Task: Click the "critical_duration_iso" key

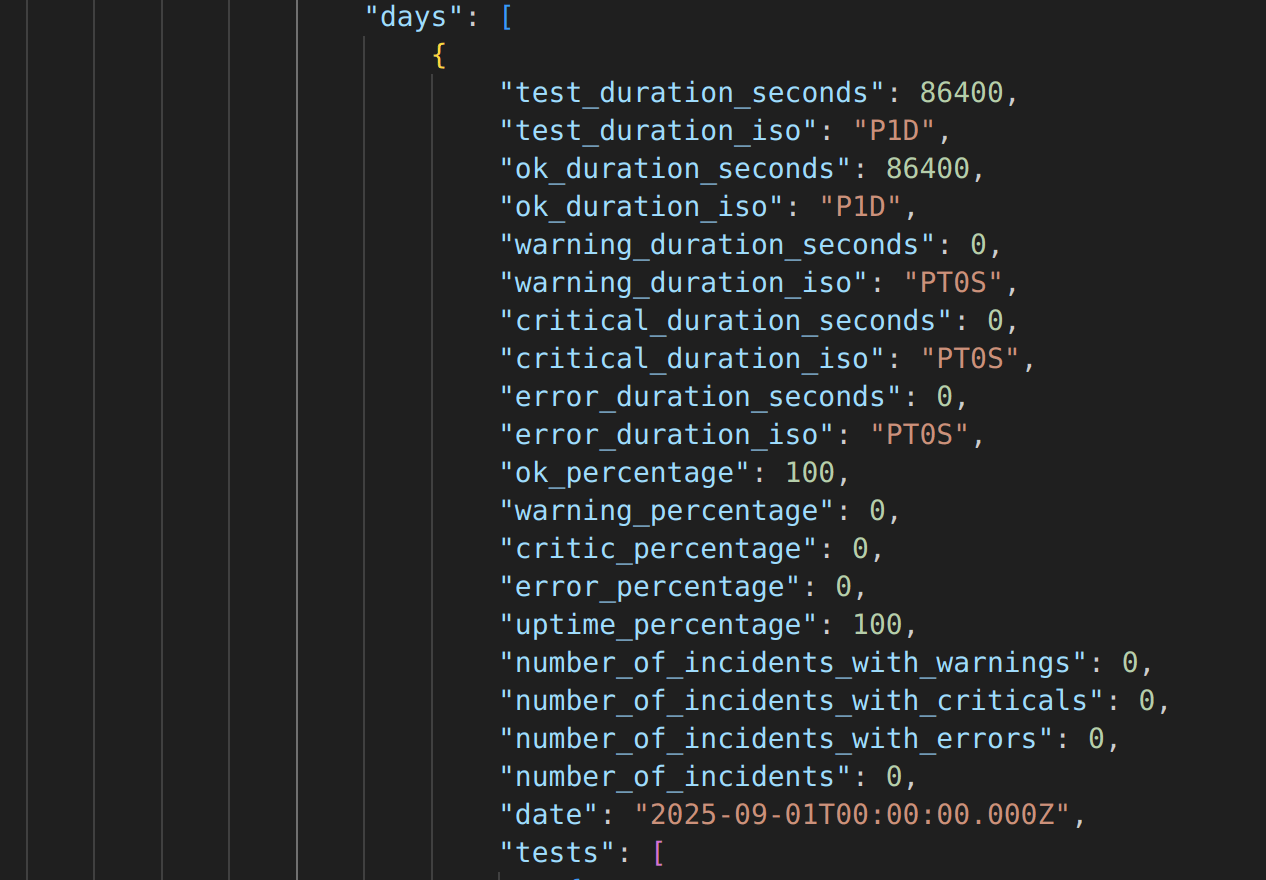Action: tap(693, 359)
